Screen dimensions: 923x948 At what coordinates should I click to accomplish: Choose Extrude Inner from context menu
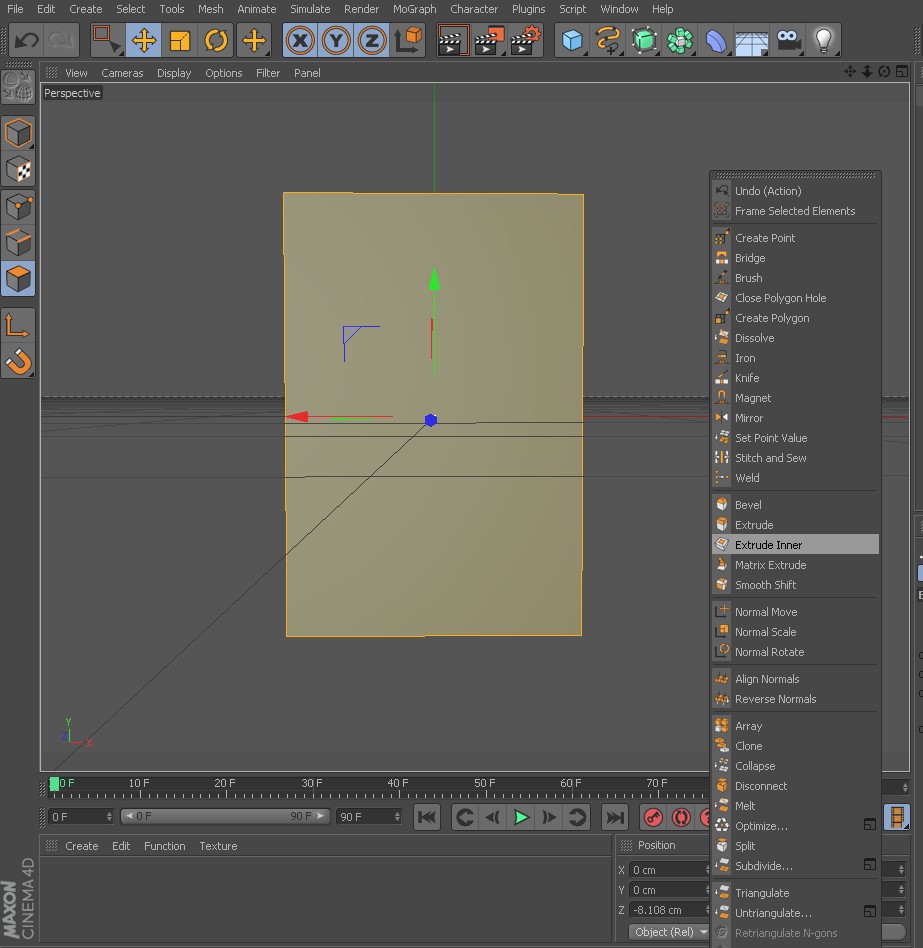(x=768, y=545)
